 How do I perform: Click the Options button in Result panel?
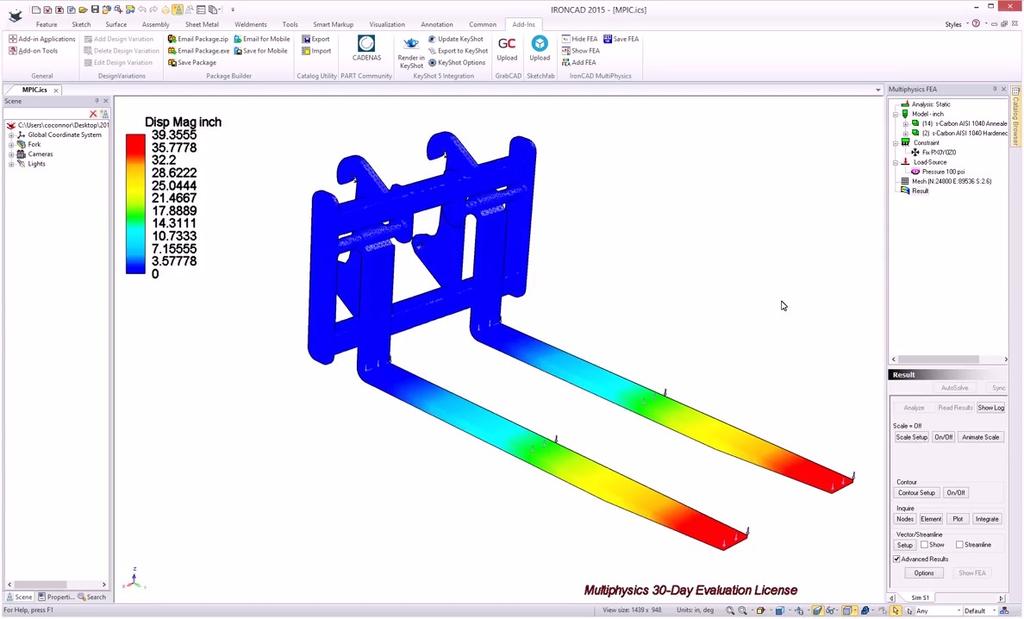(x=923, y=573)
